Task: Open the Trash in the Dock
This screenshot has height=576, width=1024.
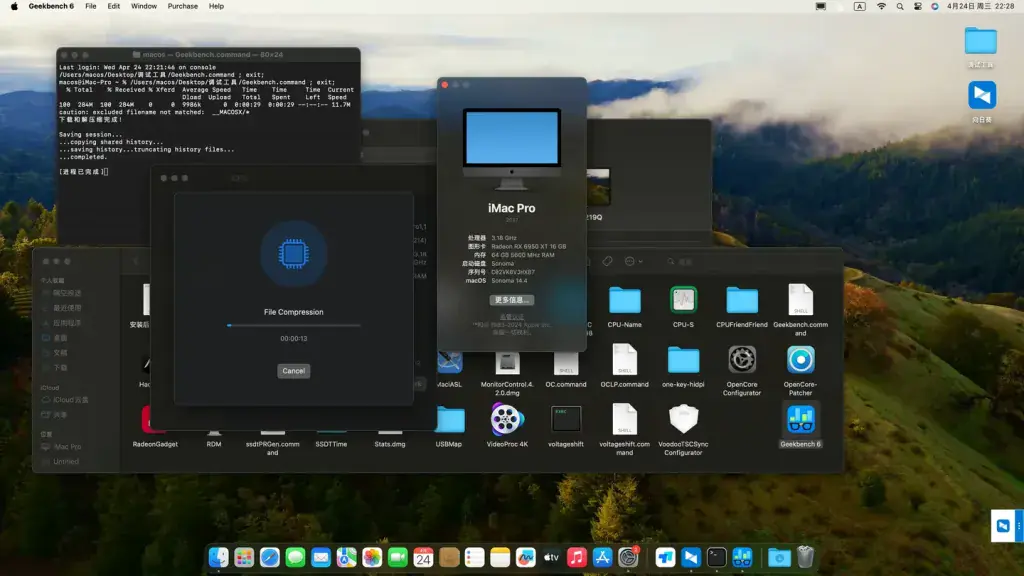Action: point(805,557)
